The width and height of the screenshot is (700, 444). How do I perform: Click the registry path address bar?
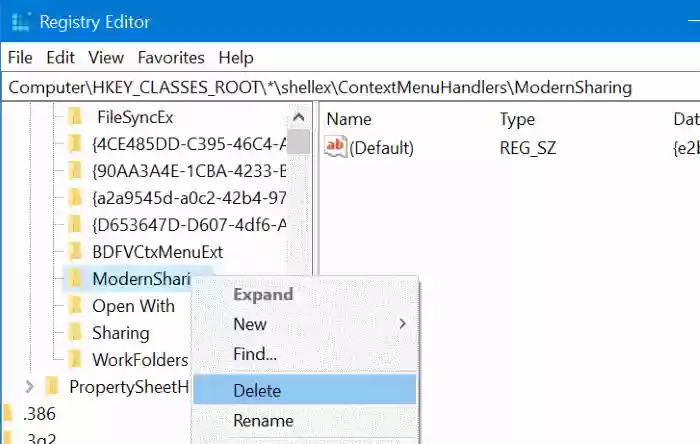tap(350, 87)
